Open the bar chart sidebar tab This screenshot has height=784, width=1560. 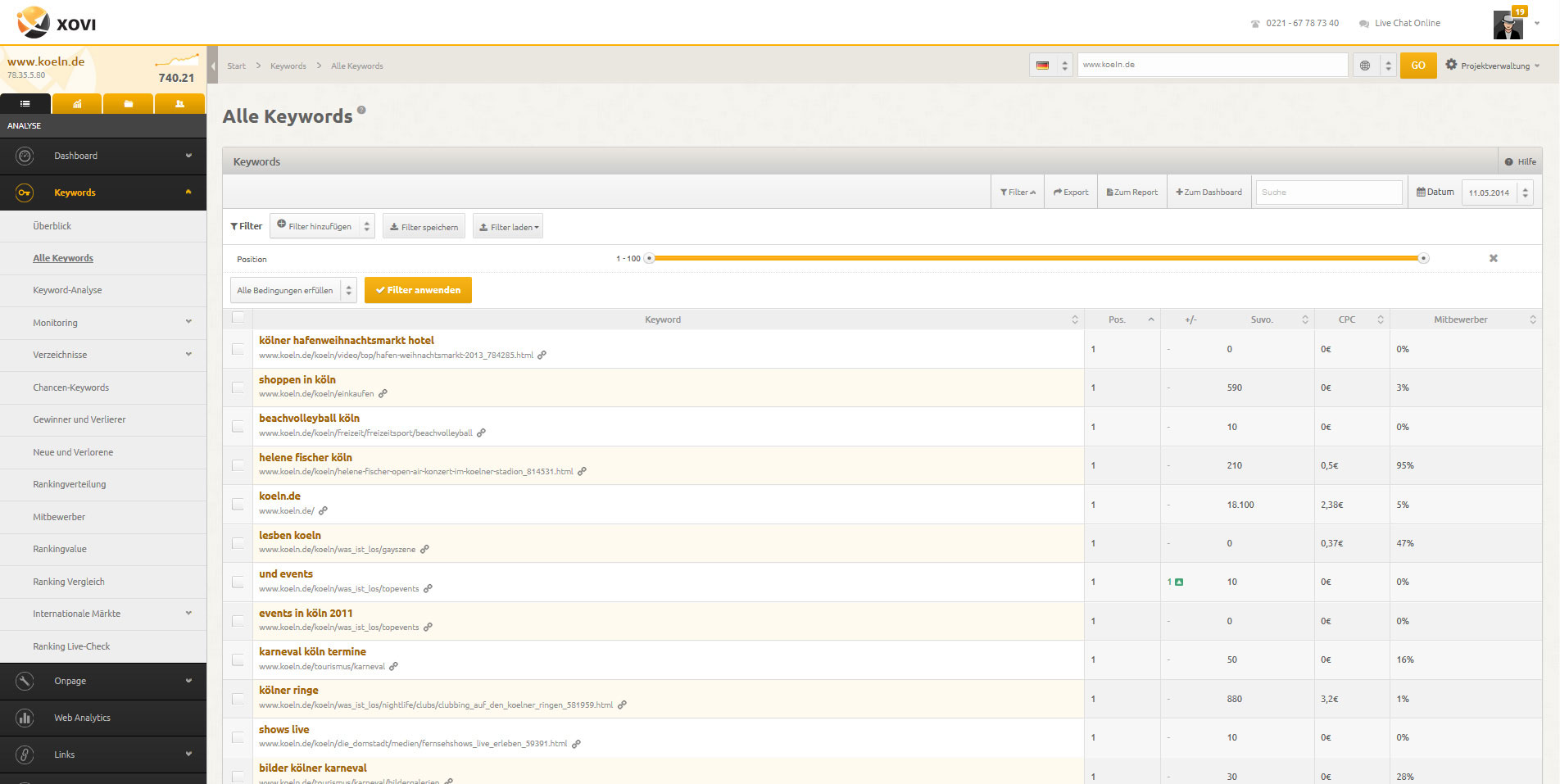click(x=77, y=103)
